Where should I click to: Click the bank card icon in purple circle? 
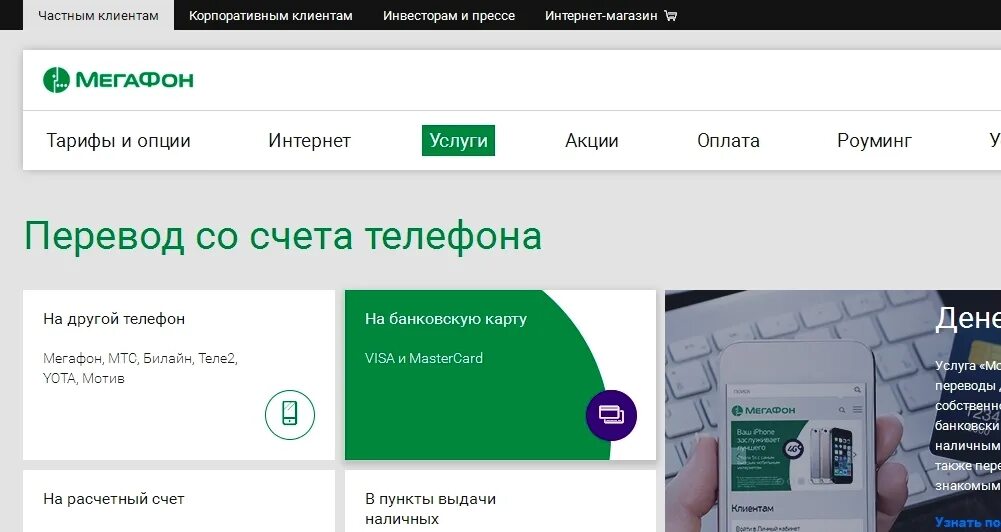[x=611, y=415]
